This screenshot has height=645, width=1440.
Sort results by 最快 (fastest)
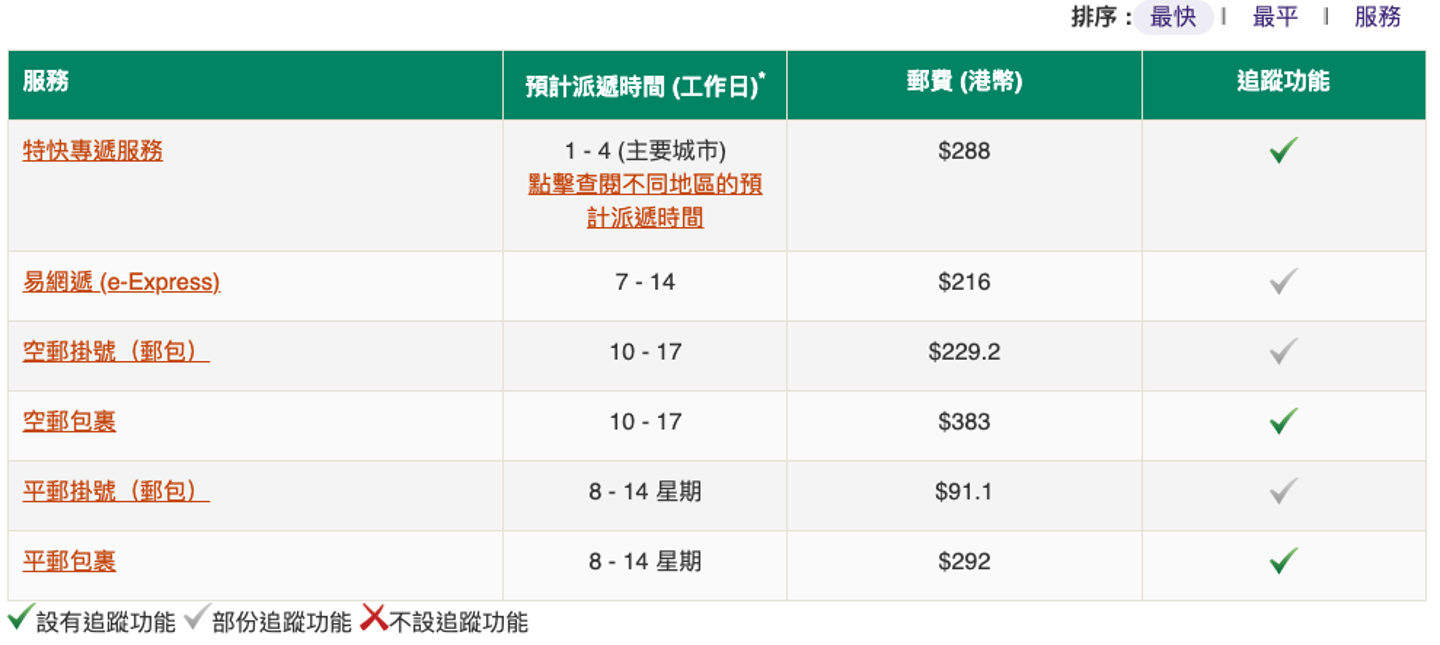pyautogui.click(x=1173, y=17)
